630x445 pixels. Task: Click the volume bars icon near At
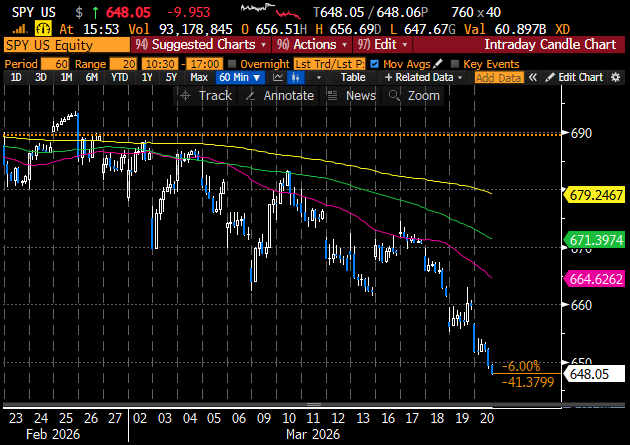[20, 29]
